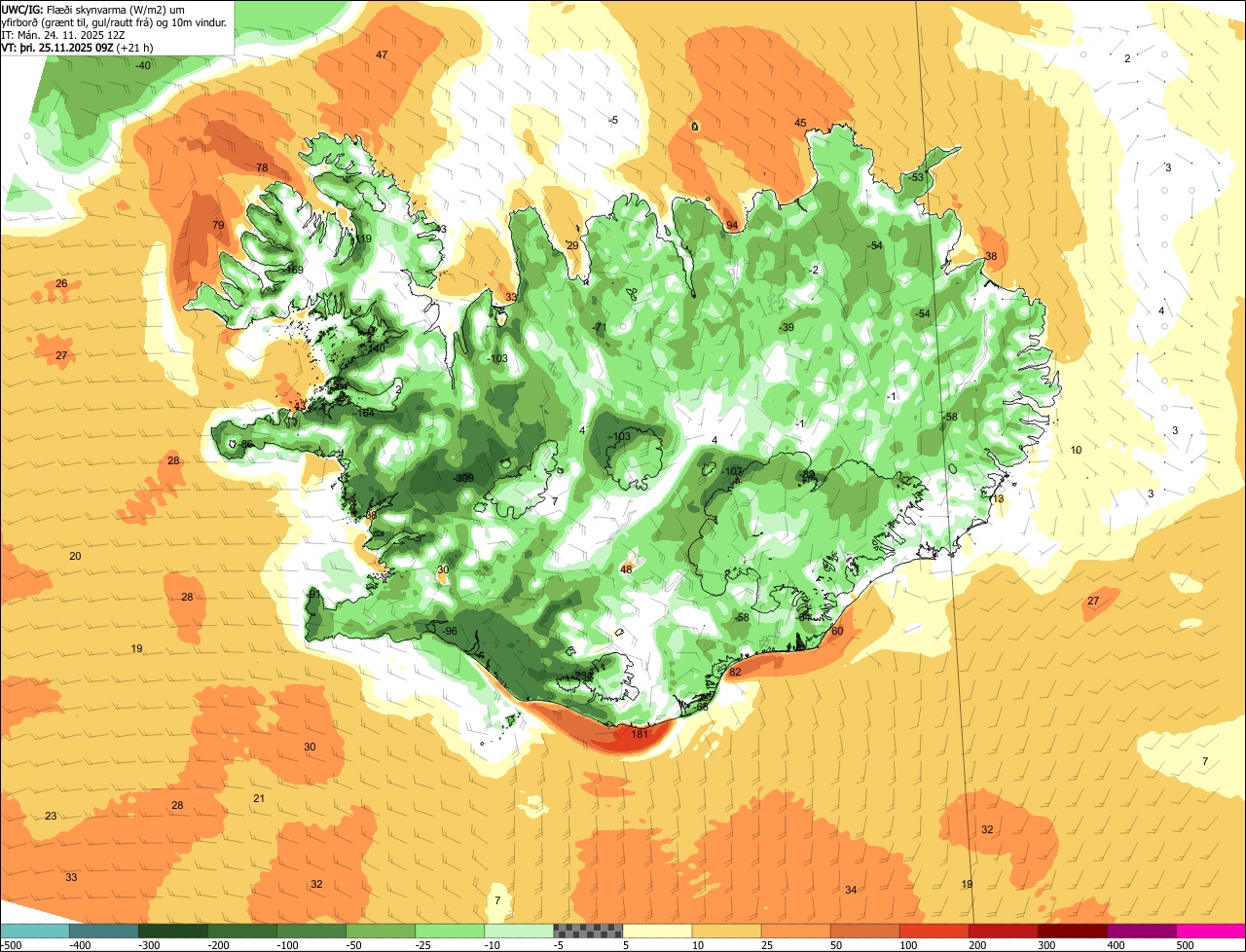Viewport: 1246px width, 952px height.
Task: Click the map value '60' on the southeast coast
Action: 837,631
